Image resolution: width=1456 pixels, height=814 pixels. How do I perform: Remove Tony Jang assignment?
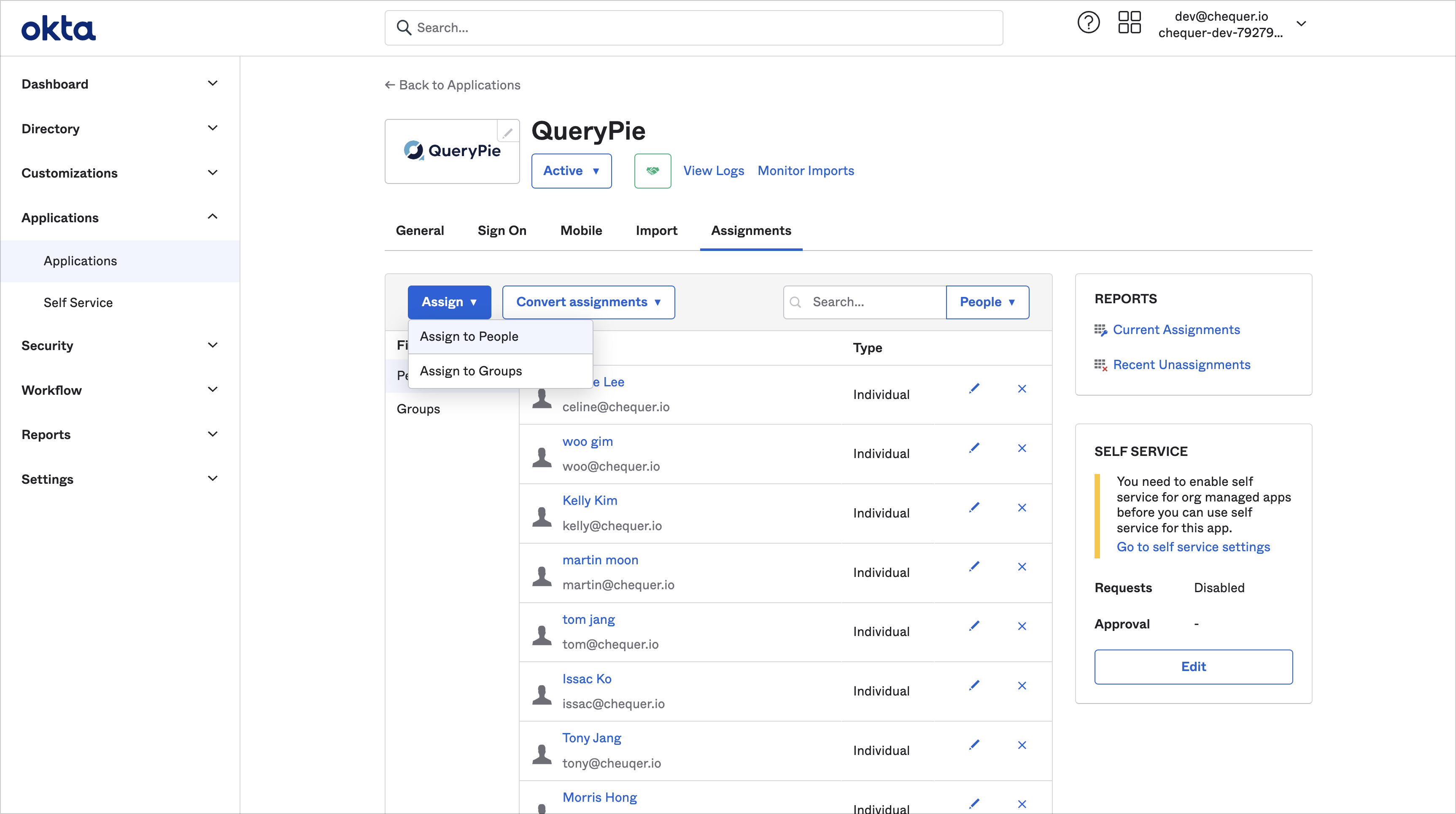click(1022, 745)
